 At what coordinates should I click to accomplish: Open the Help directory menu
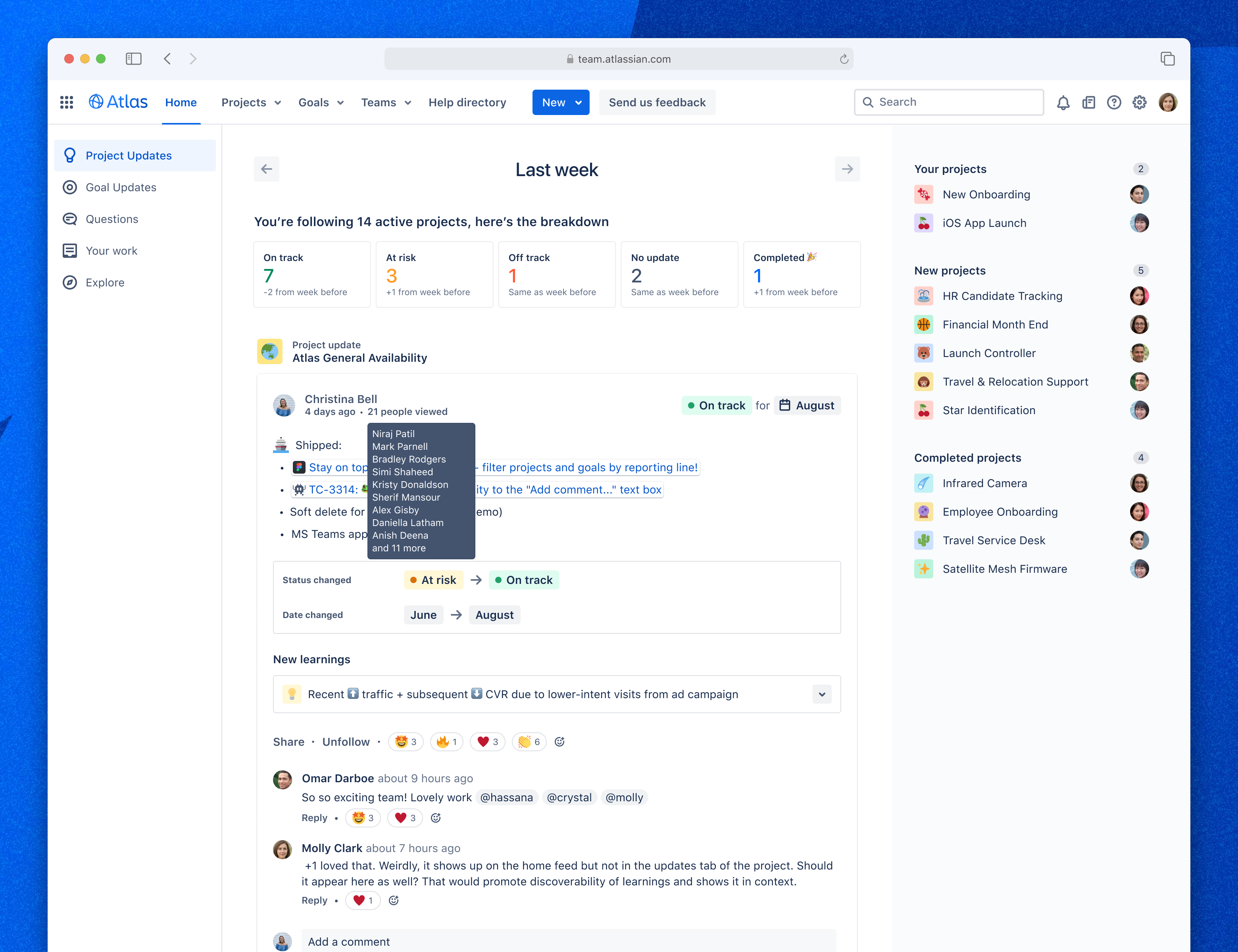click(467, 102)
